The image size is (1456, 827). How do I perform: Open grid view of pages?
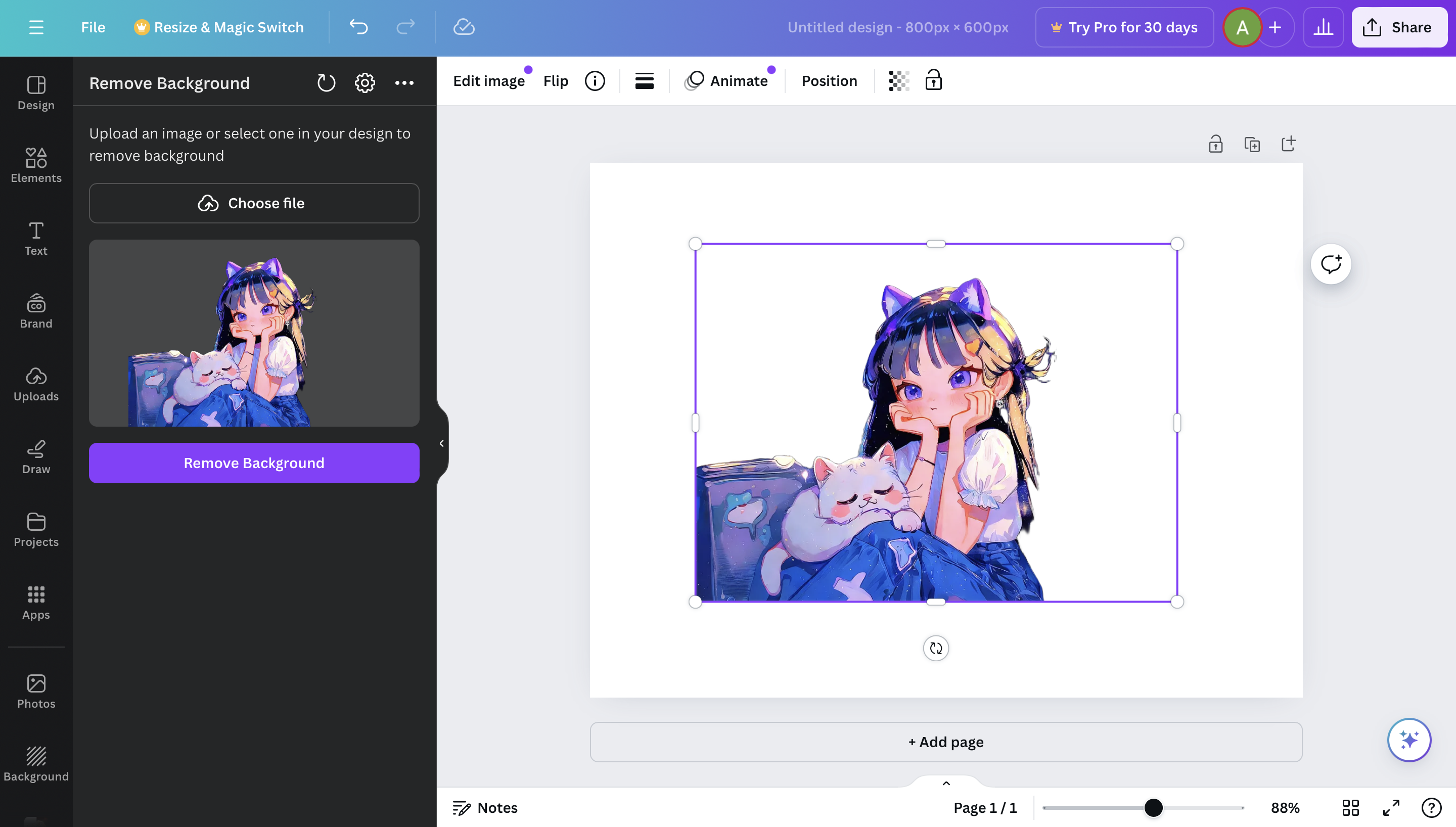1350,808
